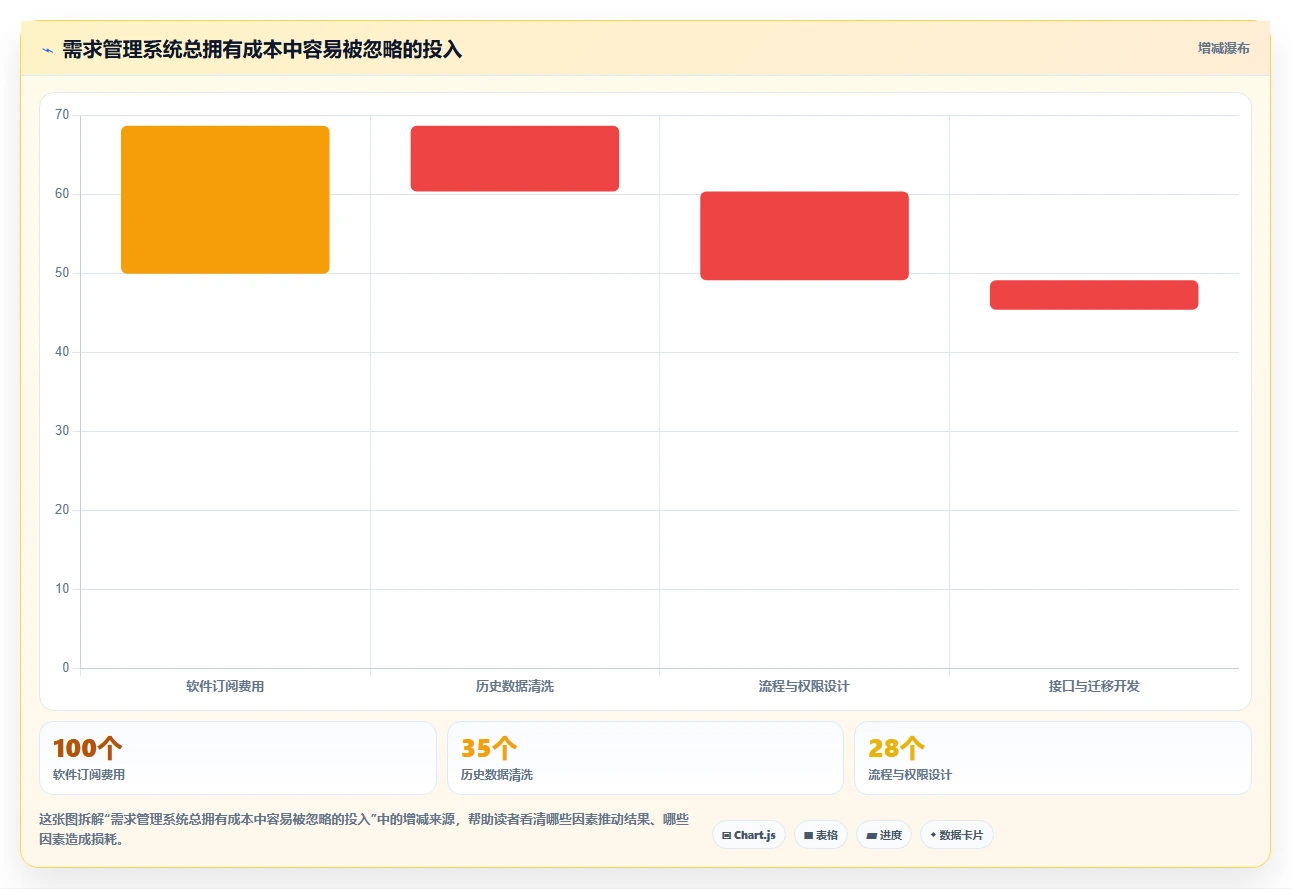Viewport: 1291px width, 889px height.
Task: Click the y-axis value 0
Action: click(66, 668)
